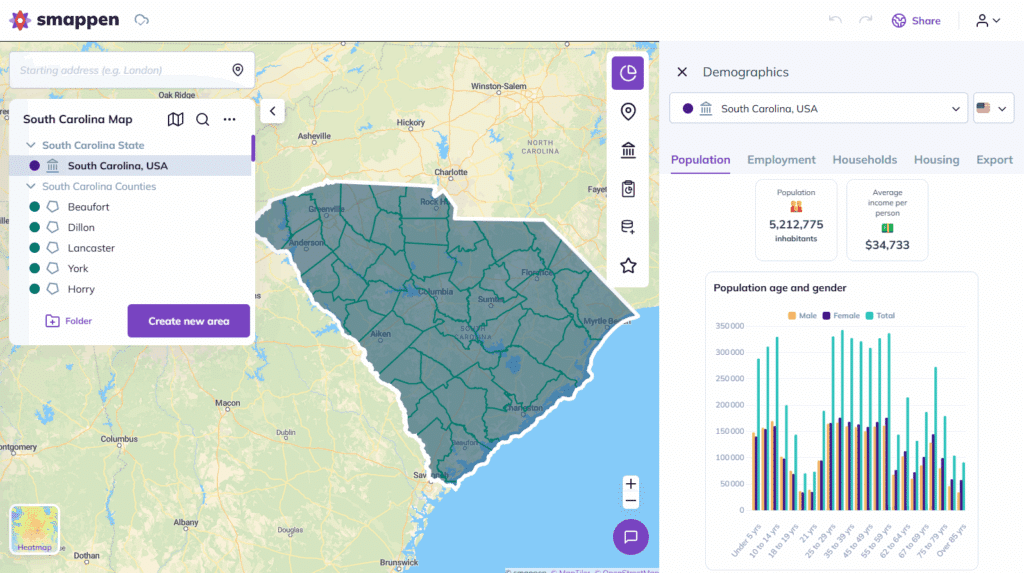Screen dimensions: 1024x573
Task: Switch to the Employment tab
Action: 781,160
